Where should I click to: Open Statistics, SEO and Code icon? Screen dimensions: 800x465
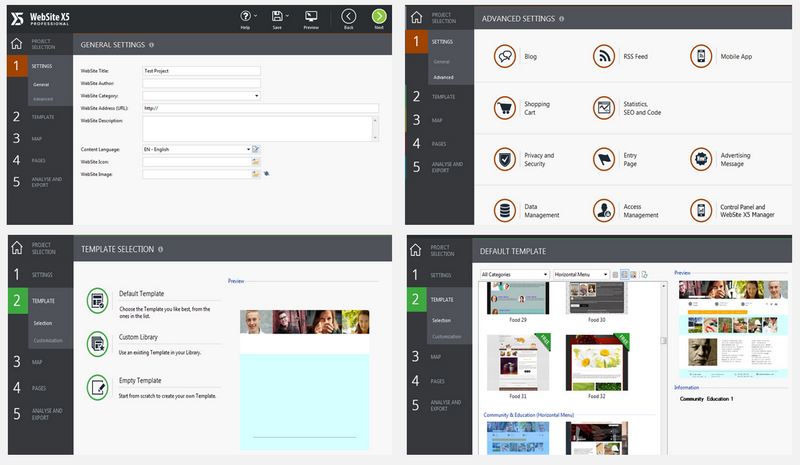(x=604, y=108)
